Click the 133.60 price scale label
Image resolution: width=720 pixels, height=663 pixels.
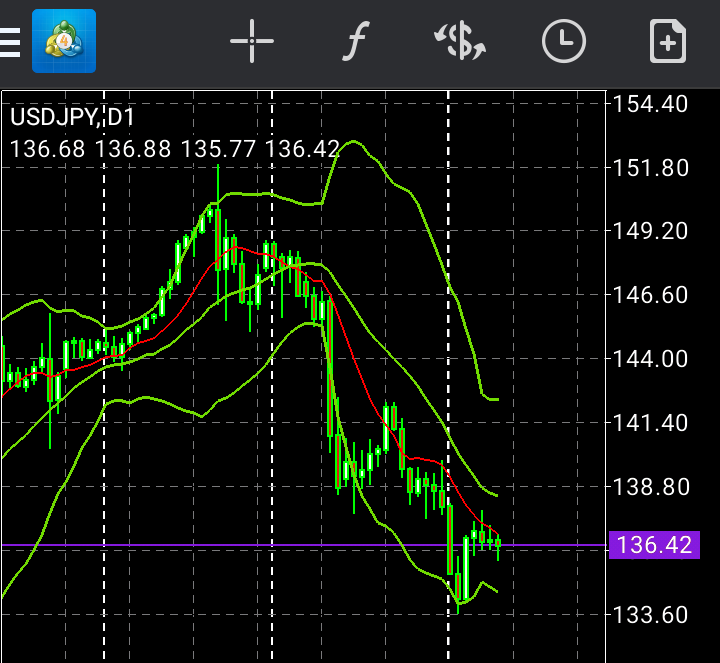coord(650,615)
